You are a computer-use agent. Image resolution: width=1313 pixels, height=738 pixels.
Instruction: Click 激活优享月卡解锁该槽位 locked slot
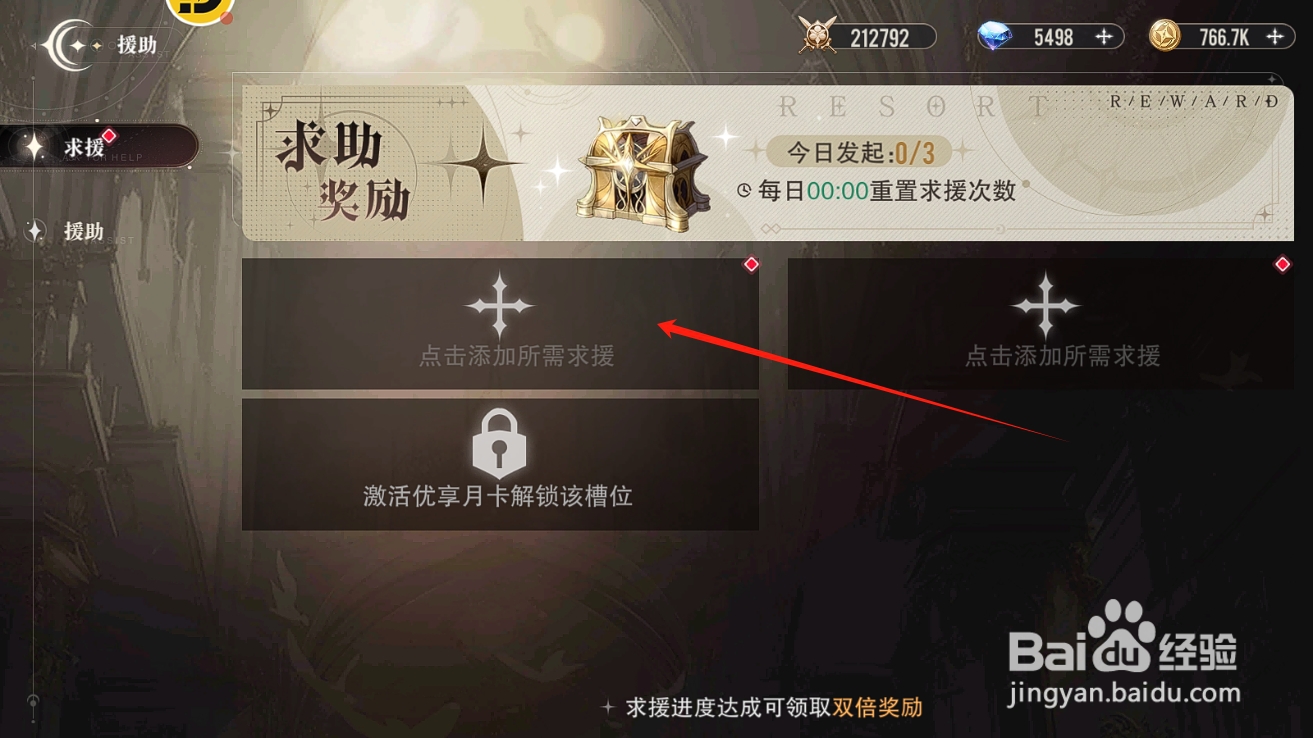(500, 464)
